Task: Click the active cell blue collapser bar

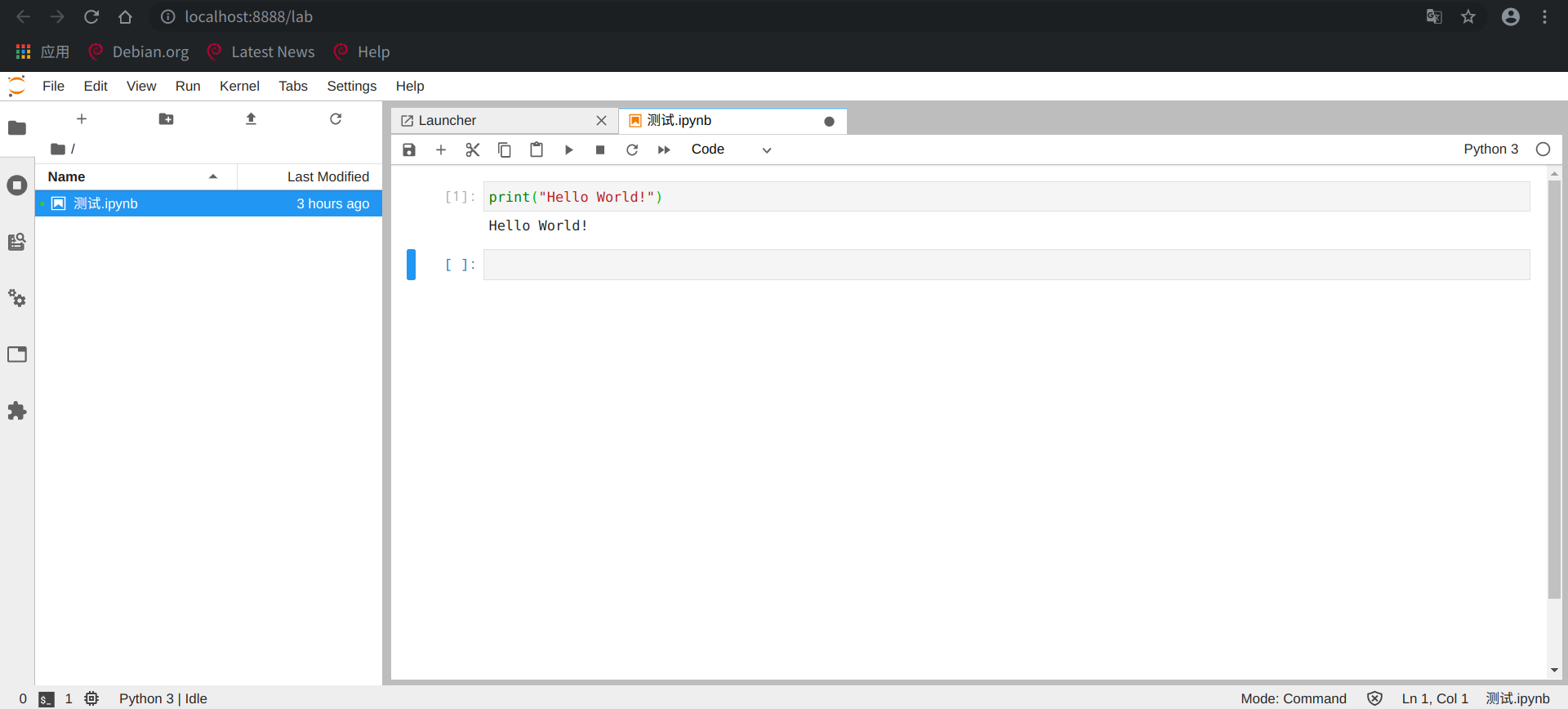Action: pyautogui.click(x=412, y=265)
